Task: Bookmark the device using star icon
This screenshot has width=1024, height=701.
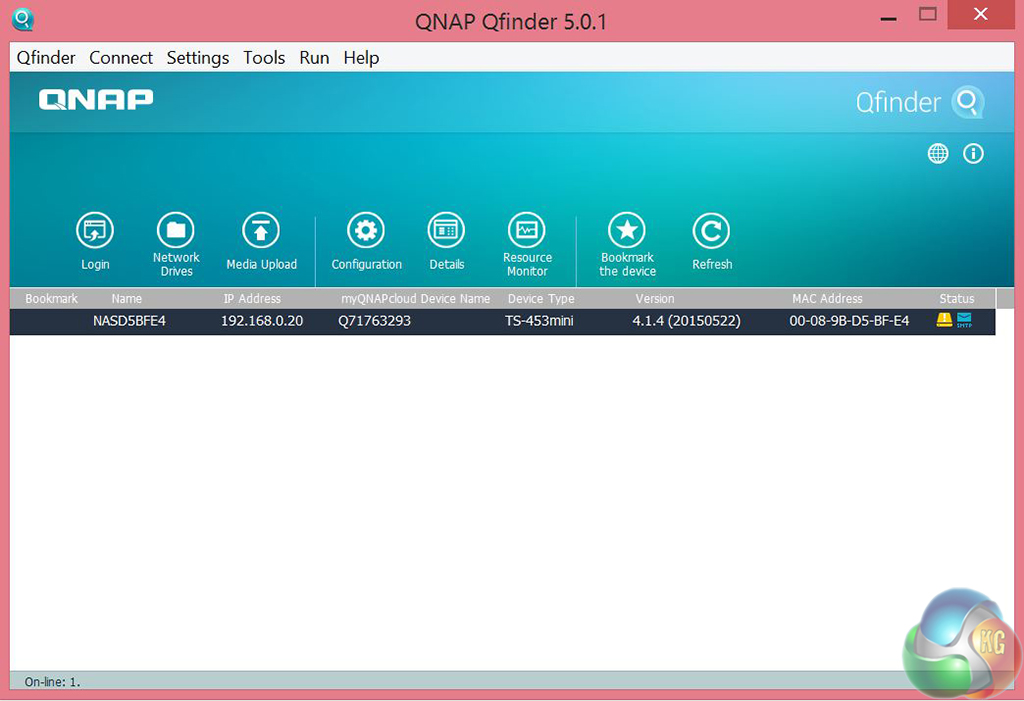Action: (x=627, y=231)
